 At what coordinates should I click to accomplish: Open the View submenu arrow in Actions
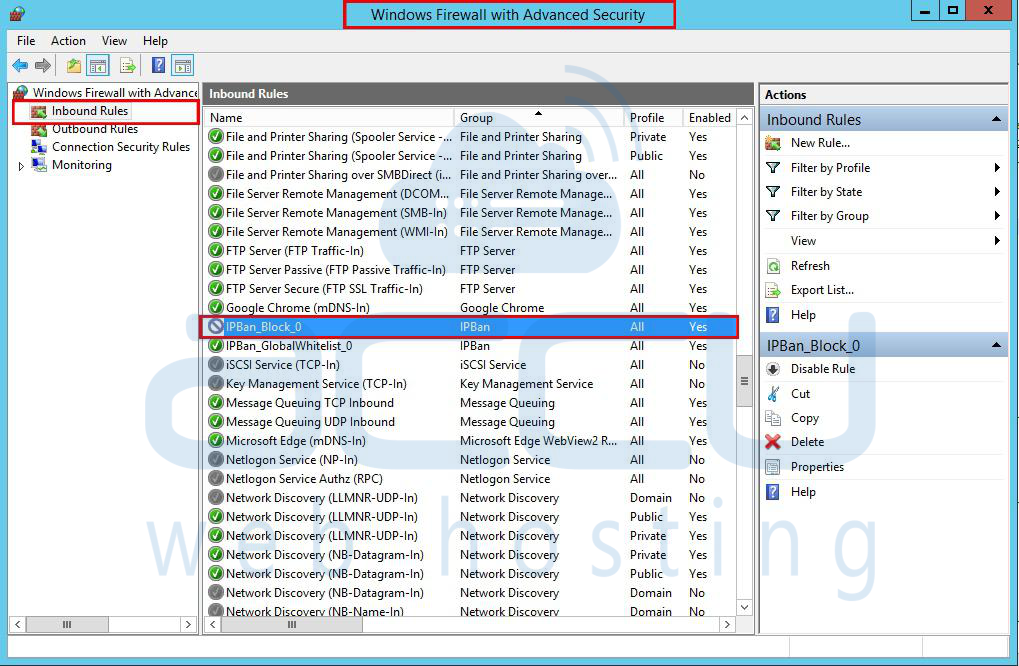click(x=997, y=240)
